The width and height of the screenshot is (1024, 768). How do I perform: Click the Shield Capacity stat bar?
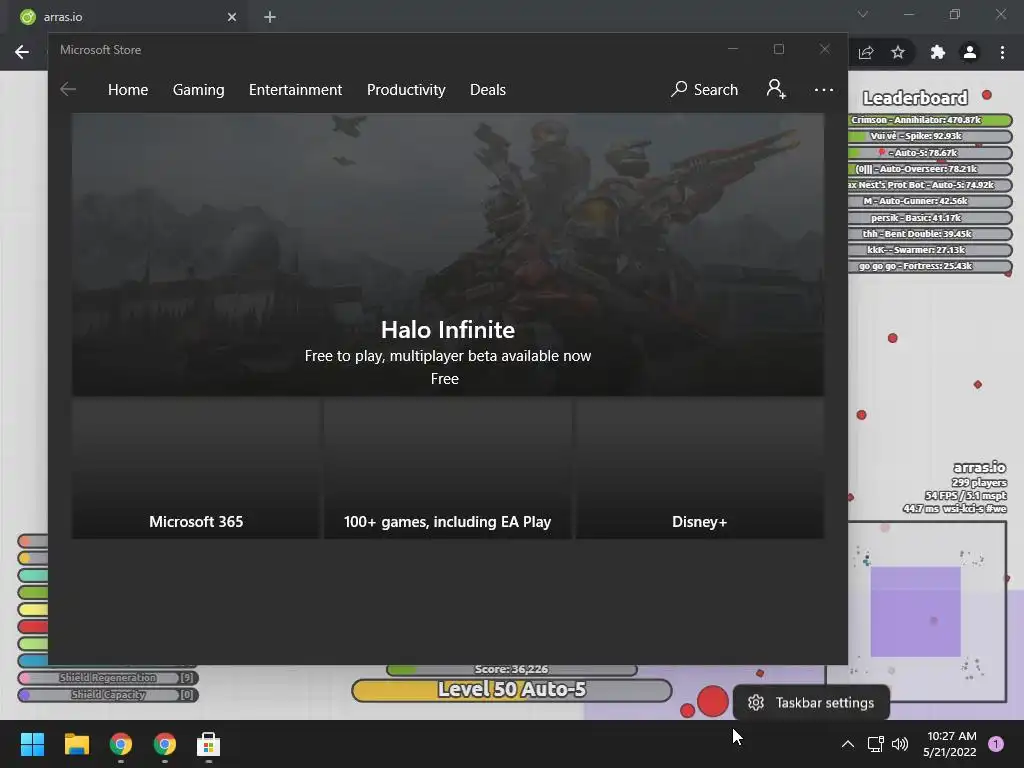pyautogui.click(x=108, y=695)
